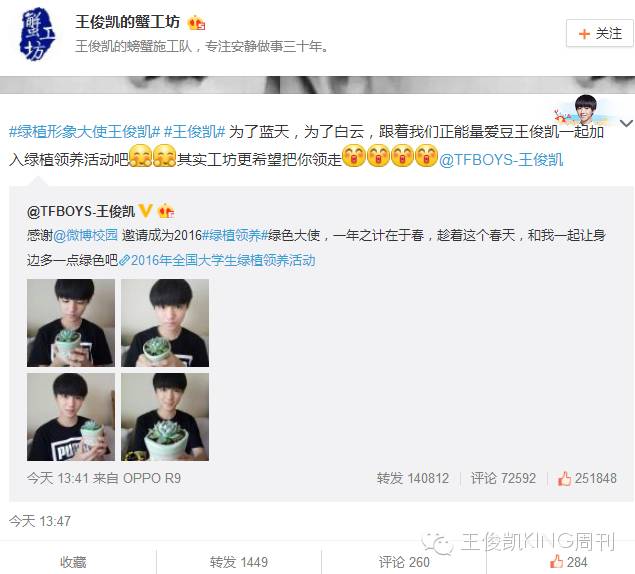This screenshot has width=635, height=574.
Task: View the bottom-right photo with large succulent
Action: coord(165,417)
